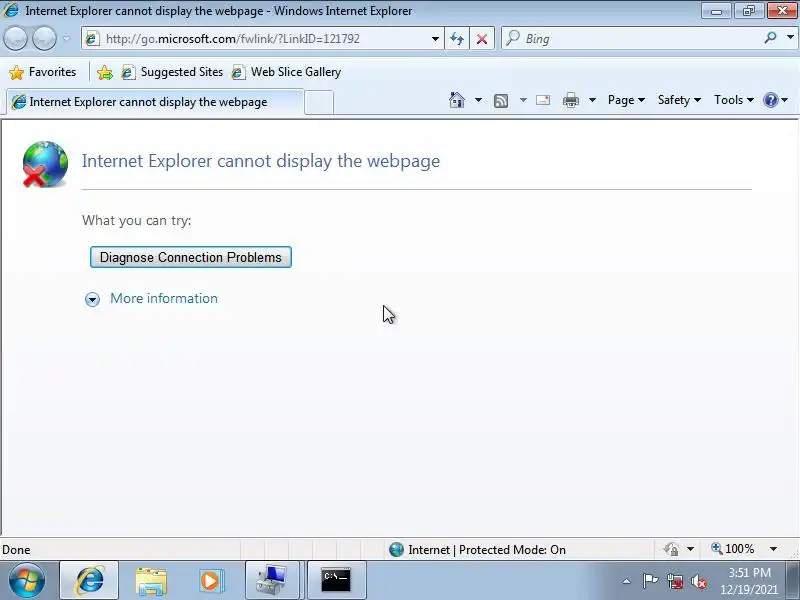Screen dimensions: 800x600
Task: Open Windows Explorer from the taskbar
Action: (x=151, y=581)
